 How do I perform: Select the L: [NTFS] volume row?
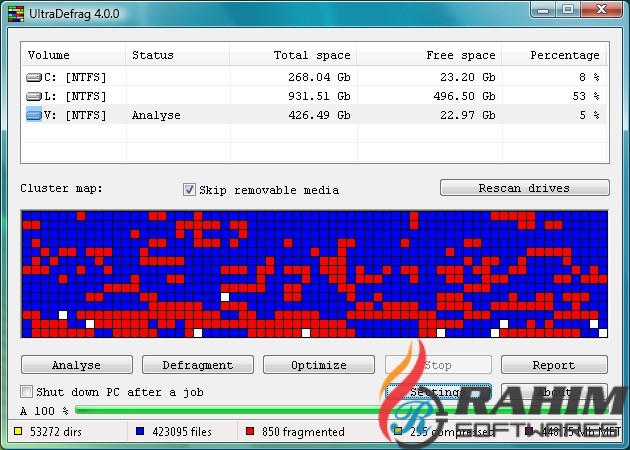point(315,96)
